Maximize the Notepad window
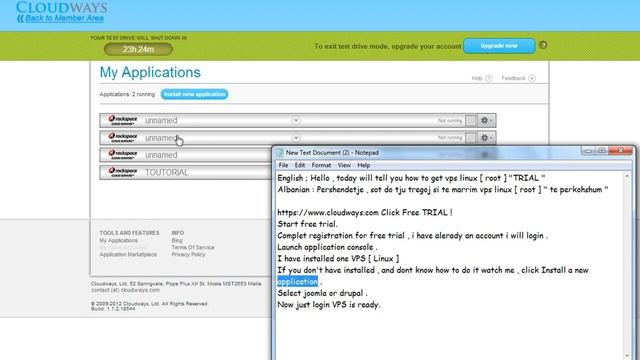This screenshot has height=360, width=640. tap(601, 151)
